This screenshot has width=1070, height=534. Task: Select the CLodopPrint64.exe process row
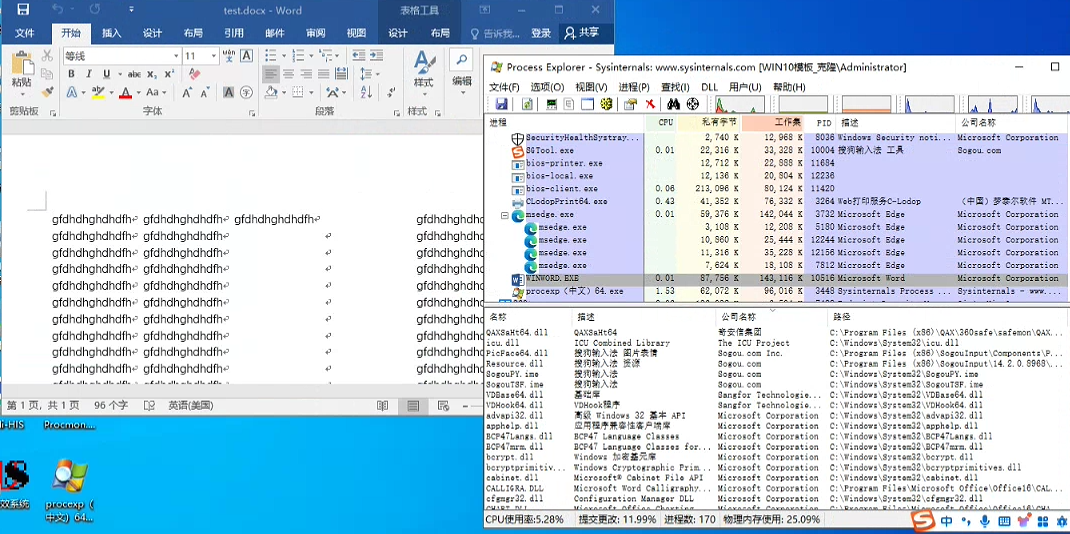tap(776, 202)
